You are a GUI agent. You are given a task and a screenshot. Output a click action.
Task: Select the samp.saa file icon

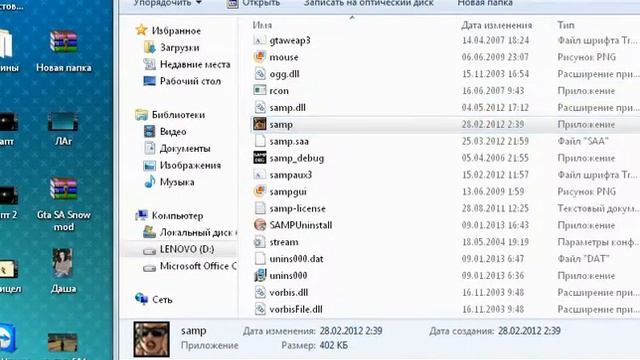tap(260, 141)
